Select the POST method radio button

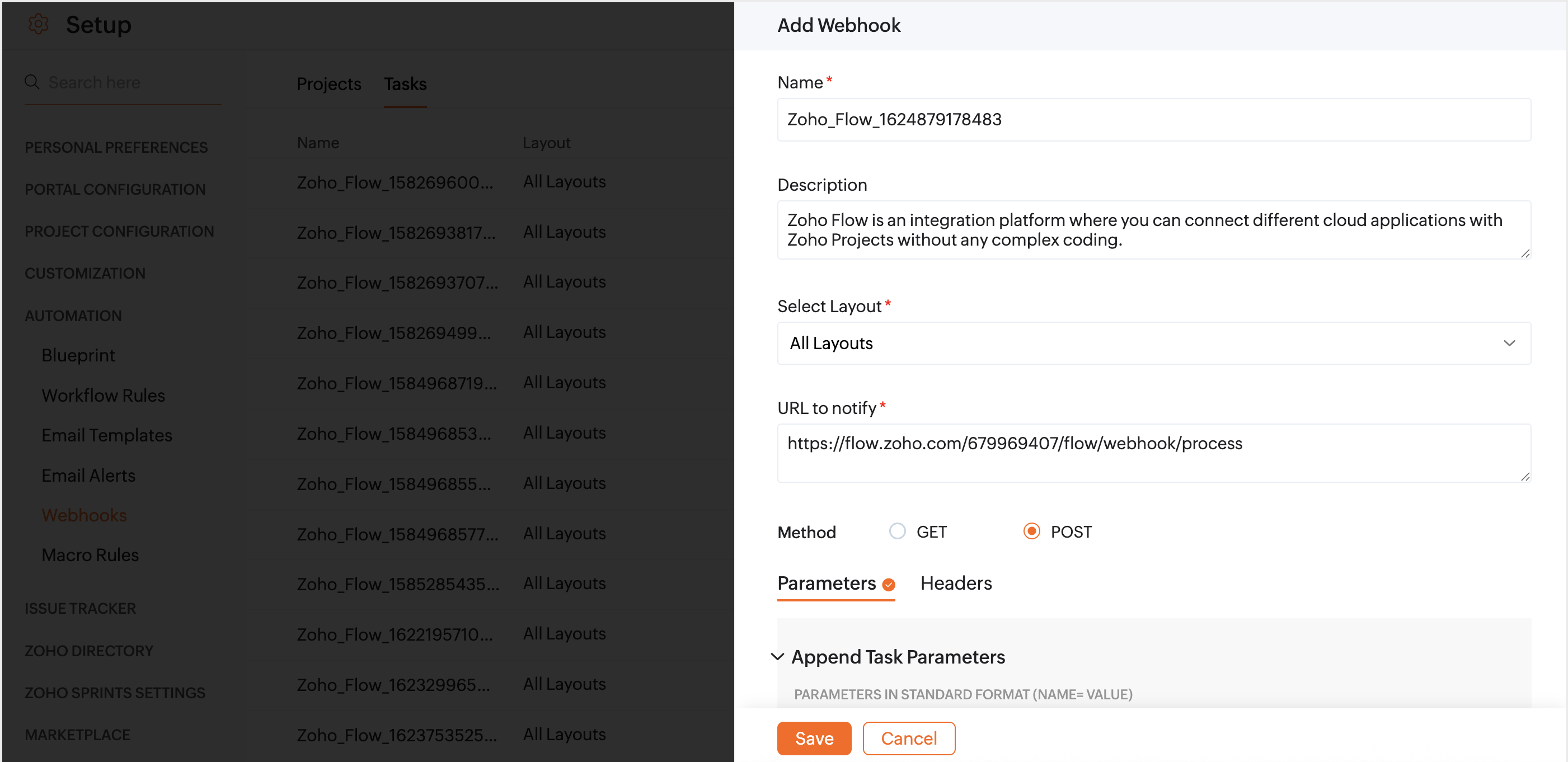coord(1031,531)
